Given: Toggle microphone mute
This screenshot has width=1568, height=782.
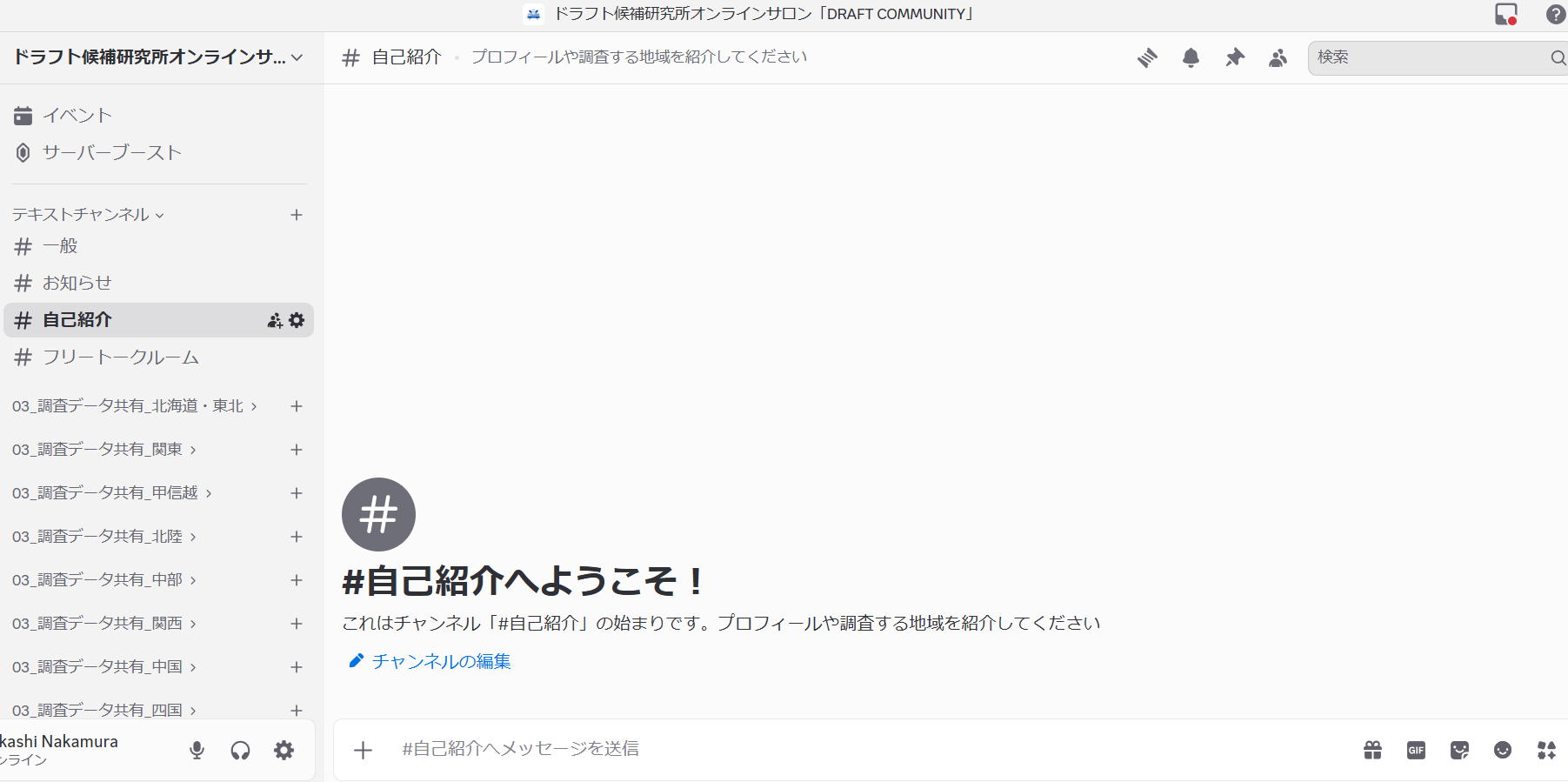Looking at the screenshot, I should [x=197, y=750].
